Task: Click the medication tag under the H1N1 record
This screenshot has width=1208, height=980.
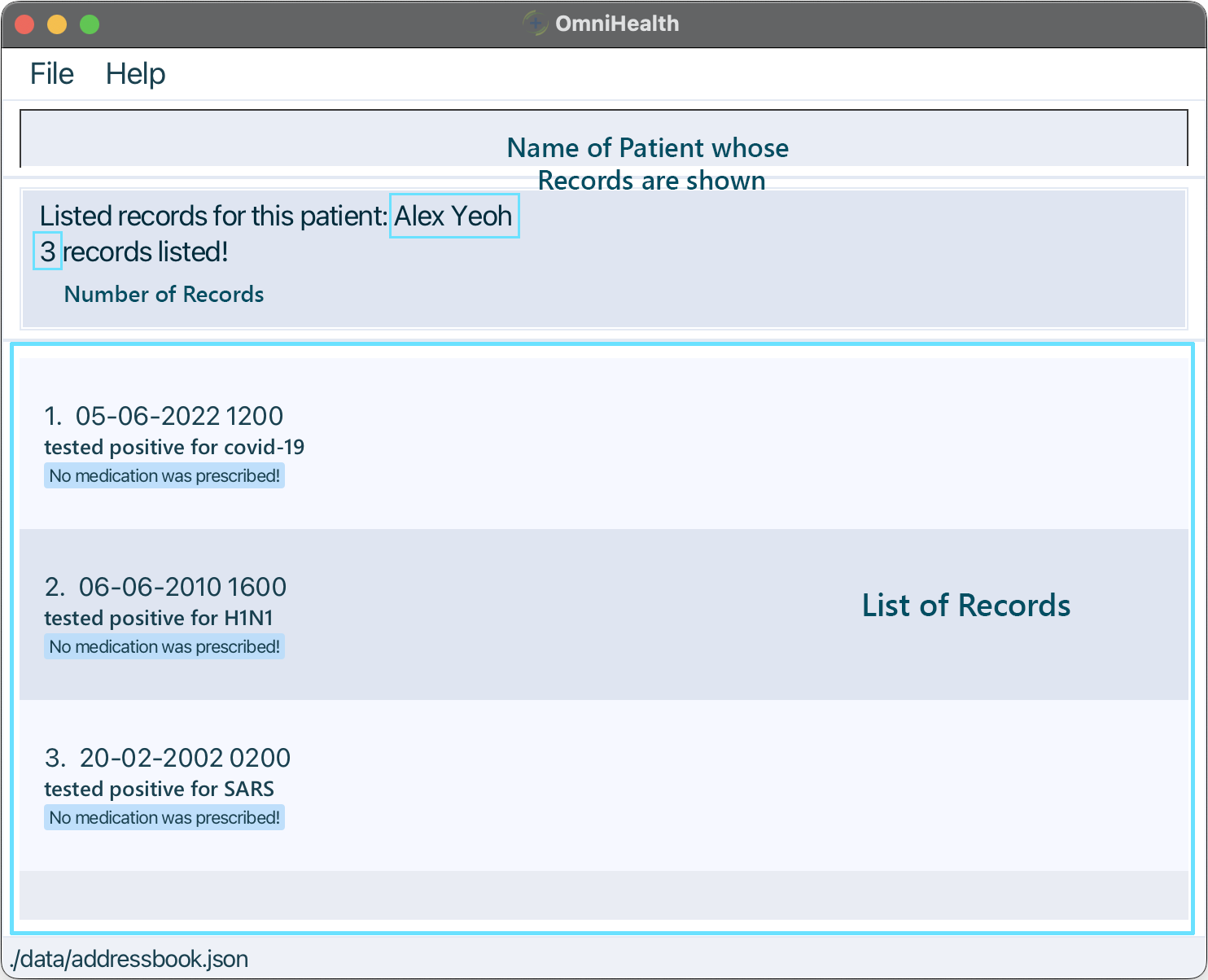Action: click(164, 646)
